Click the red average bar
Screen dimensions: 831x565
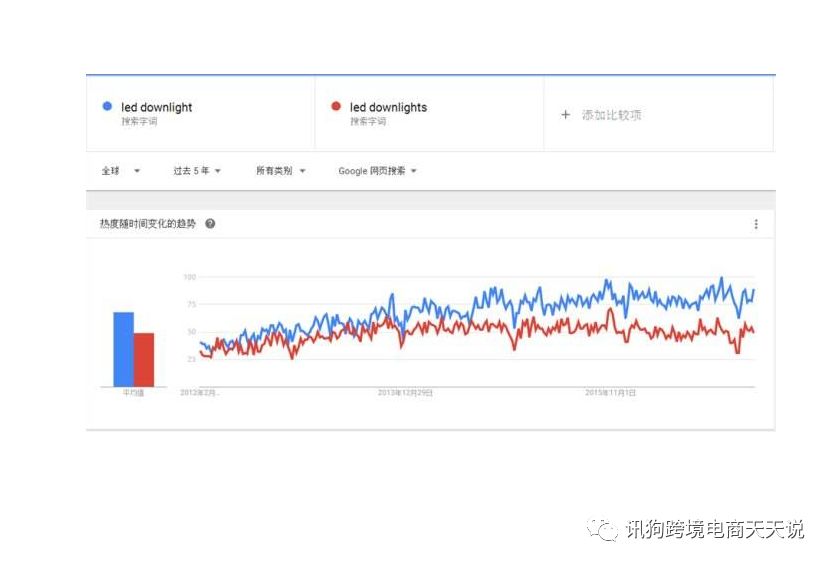pos(144,358)
